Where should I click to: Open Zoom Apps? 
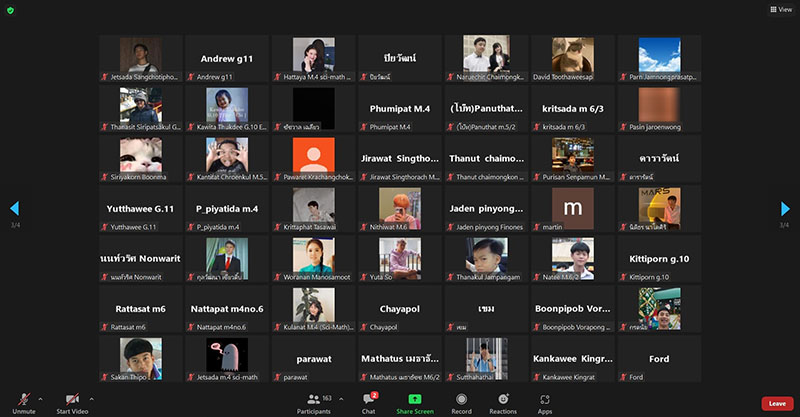point(545,401)
